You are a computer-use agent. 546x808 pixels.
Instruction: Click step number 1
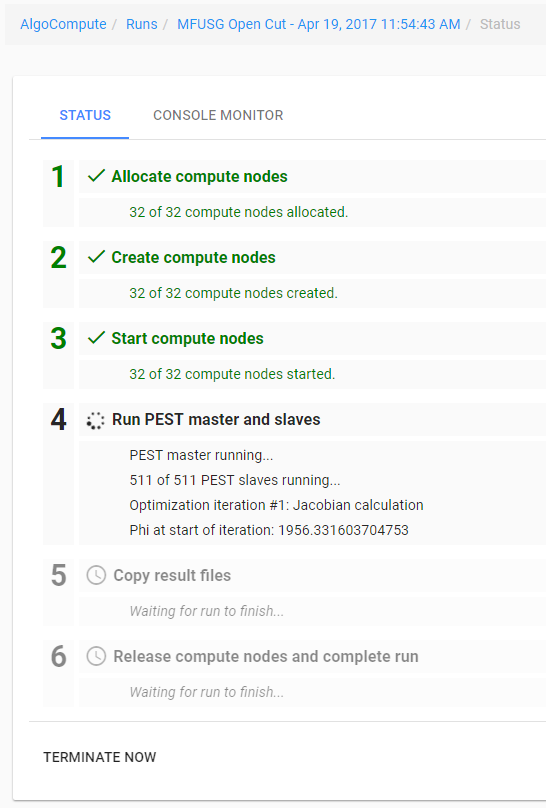click(58, 177)
